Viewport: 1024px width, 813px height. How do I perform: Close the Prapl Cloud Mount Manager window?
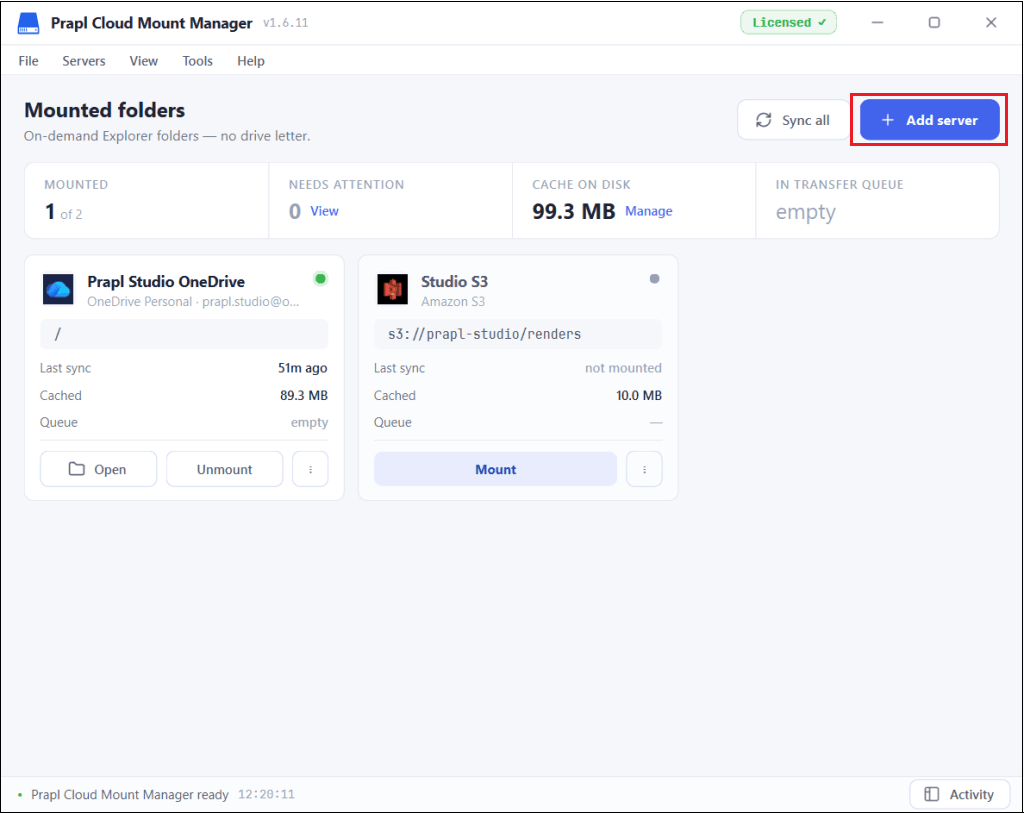click(x=991, y=22)
